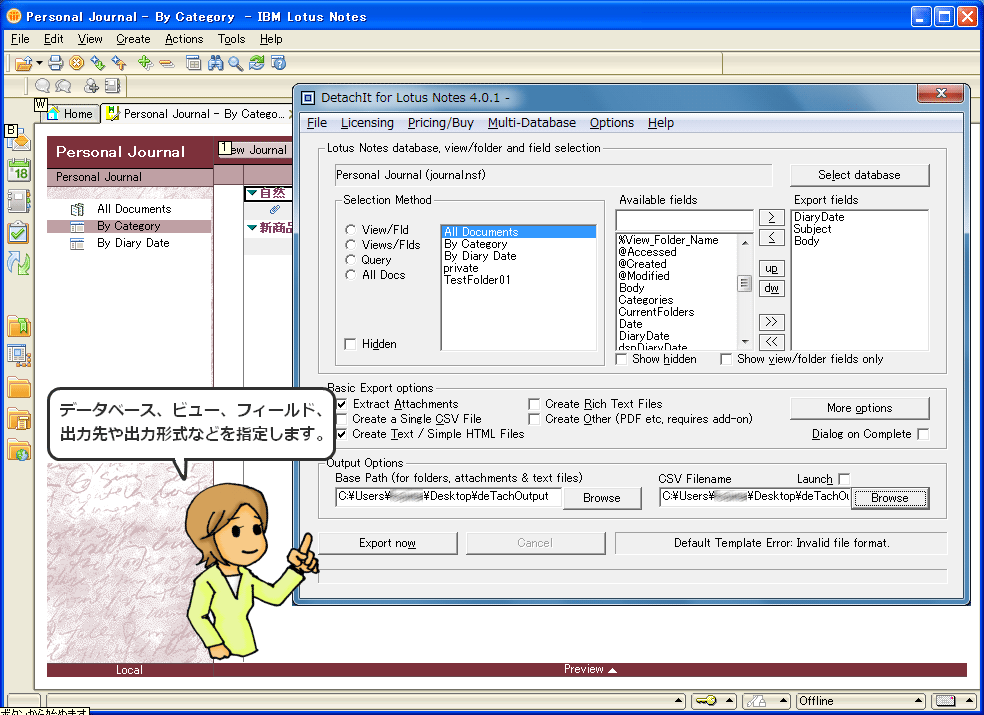Open the Favorite Bookmarks folder icon
Image resolution: width=984 pixels, height=715 pixels.
pos(19,326)
